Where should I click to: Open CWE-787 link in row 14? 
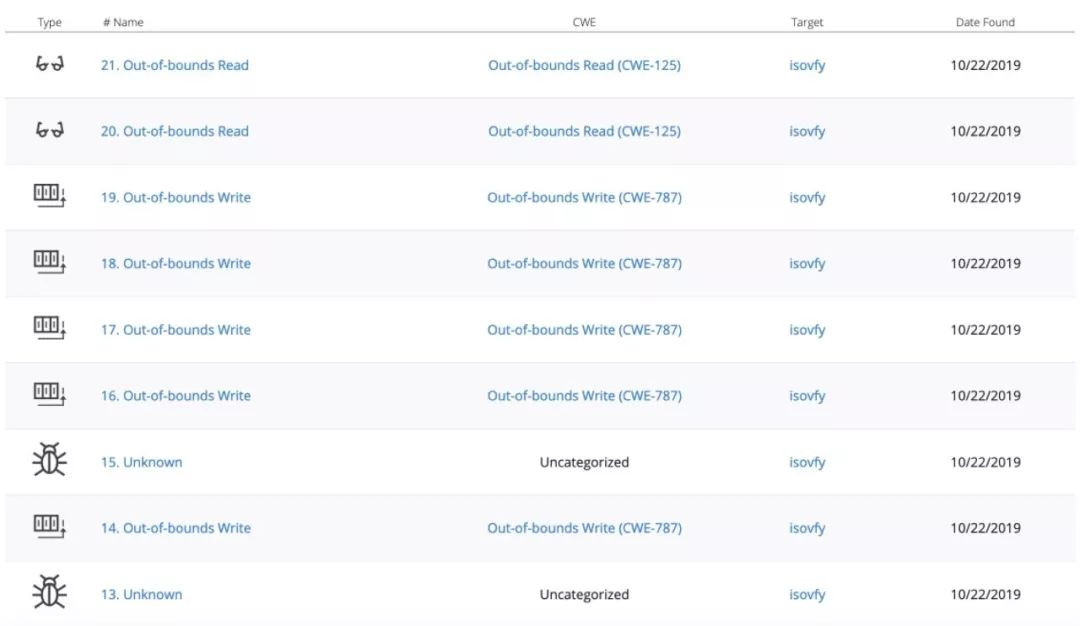[x=584, y=528]
